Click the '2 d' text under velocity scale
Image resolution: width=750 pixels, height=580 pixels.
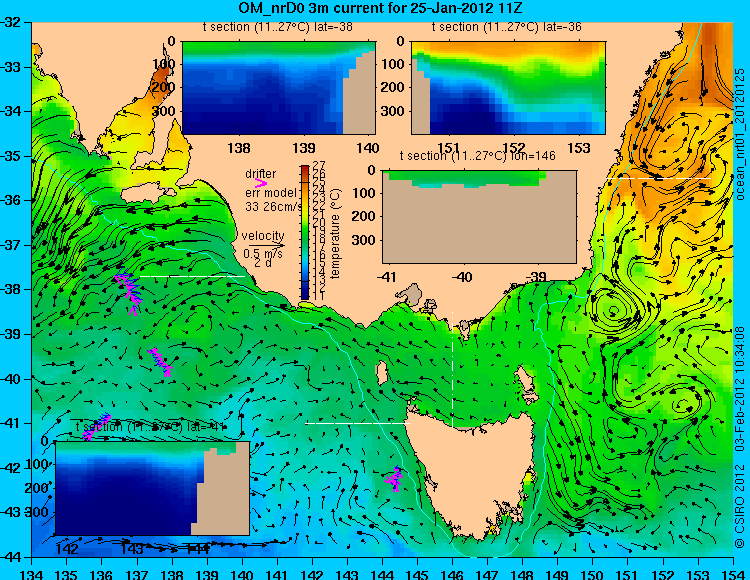[x=262, y=263]
